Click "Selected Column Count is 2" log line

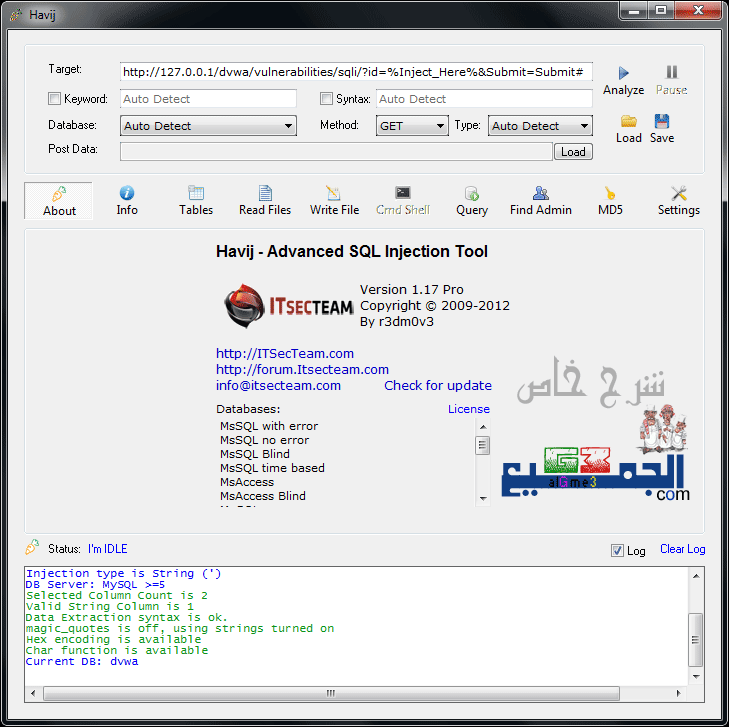117,595
